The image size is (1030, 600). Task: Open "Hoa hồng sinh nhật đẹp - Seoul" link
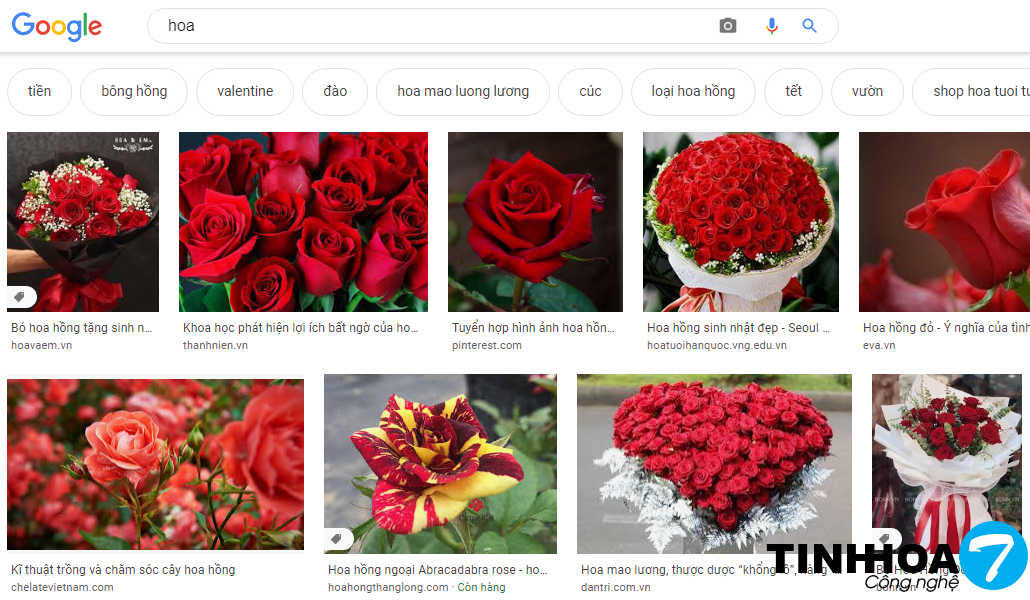click(x=733, y=328)
